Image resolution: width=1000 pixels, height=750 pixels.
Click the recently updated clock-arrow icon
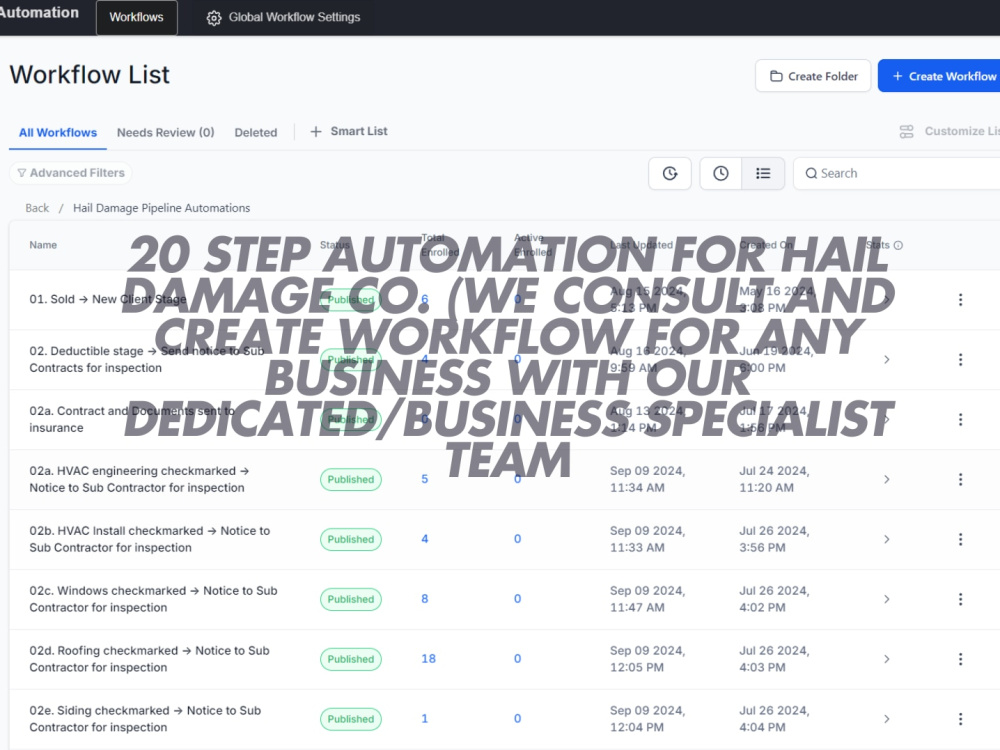click(670, 173)
